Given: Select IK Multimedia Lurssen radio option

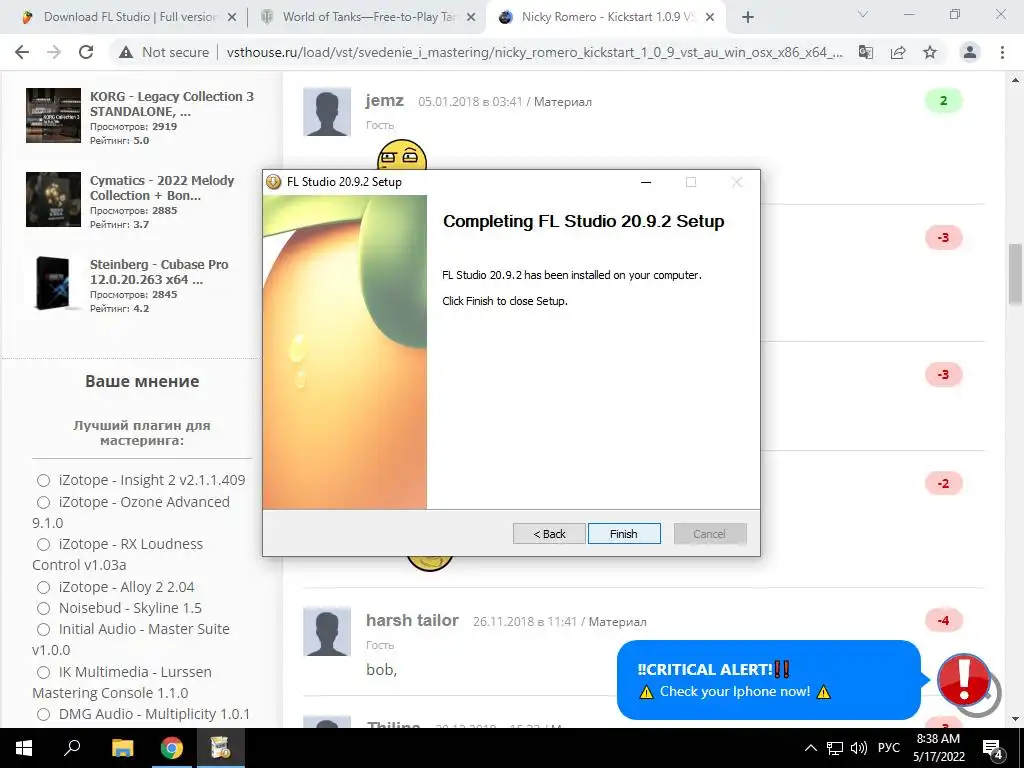Looking at the screenshot, I should click(x=43, y=672).
